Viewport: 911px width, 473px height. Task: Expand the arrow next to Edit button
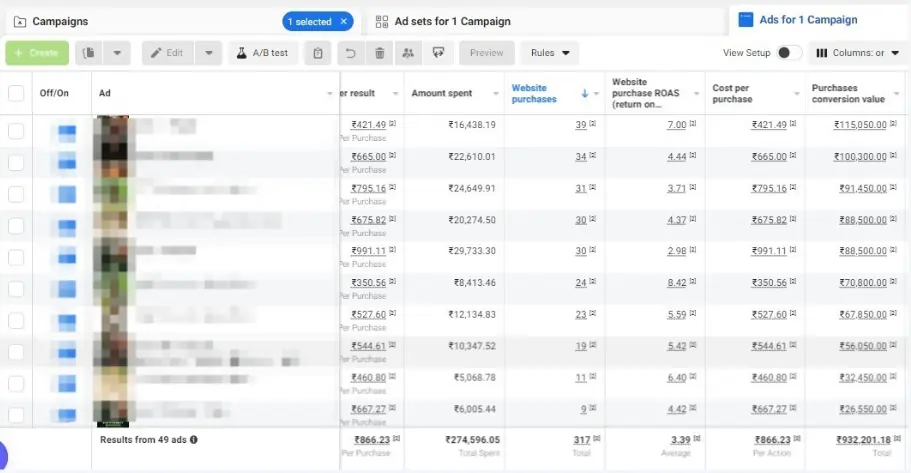coord(209,53)
